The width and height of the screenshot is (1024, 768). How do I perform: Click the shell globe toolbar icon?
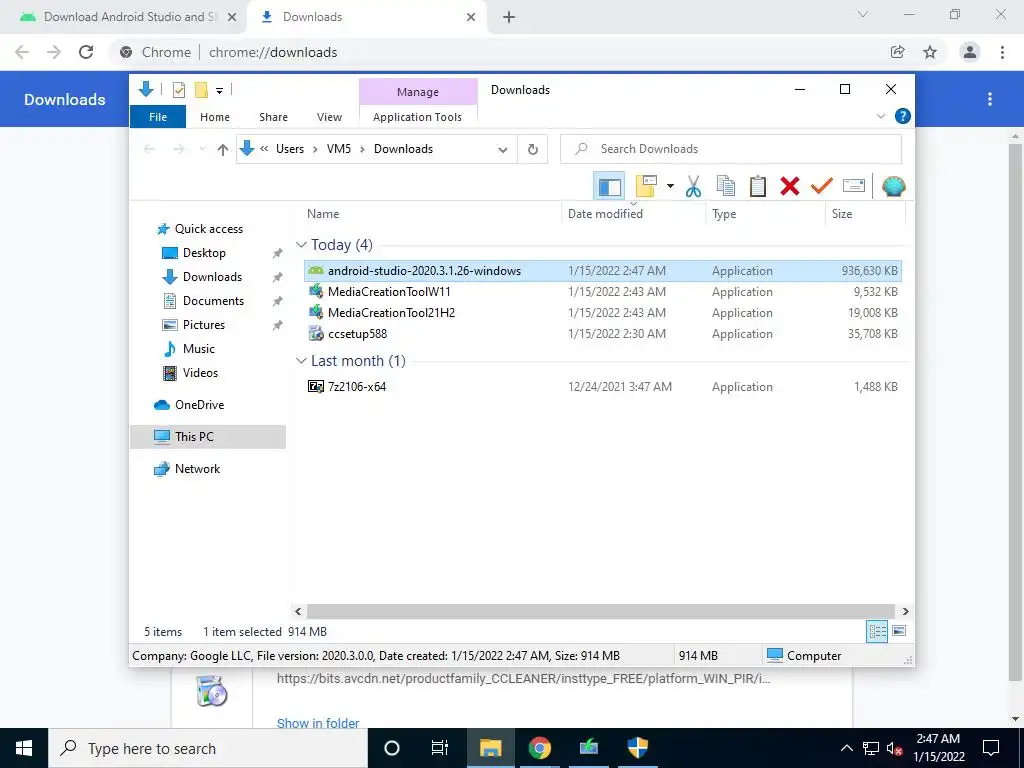tap(893, 186)
